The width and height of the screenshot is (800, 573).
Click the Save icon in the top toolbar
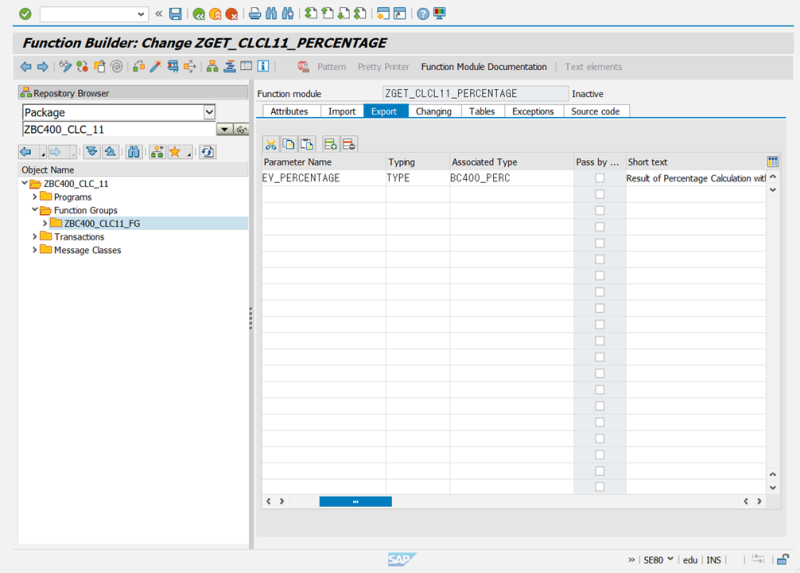click(176, 14)
